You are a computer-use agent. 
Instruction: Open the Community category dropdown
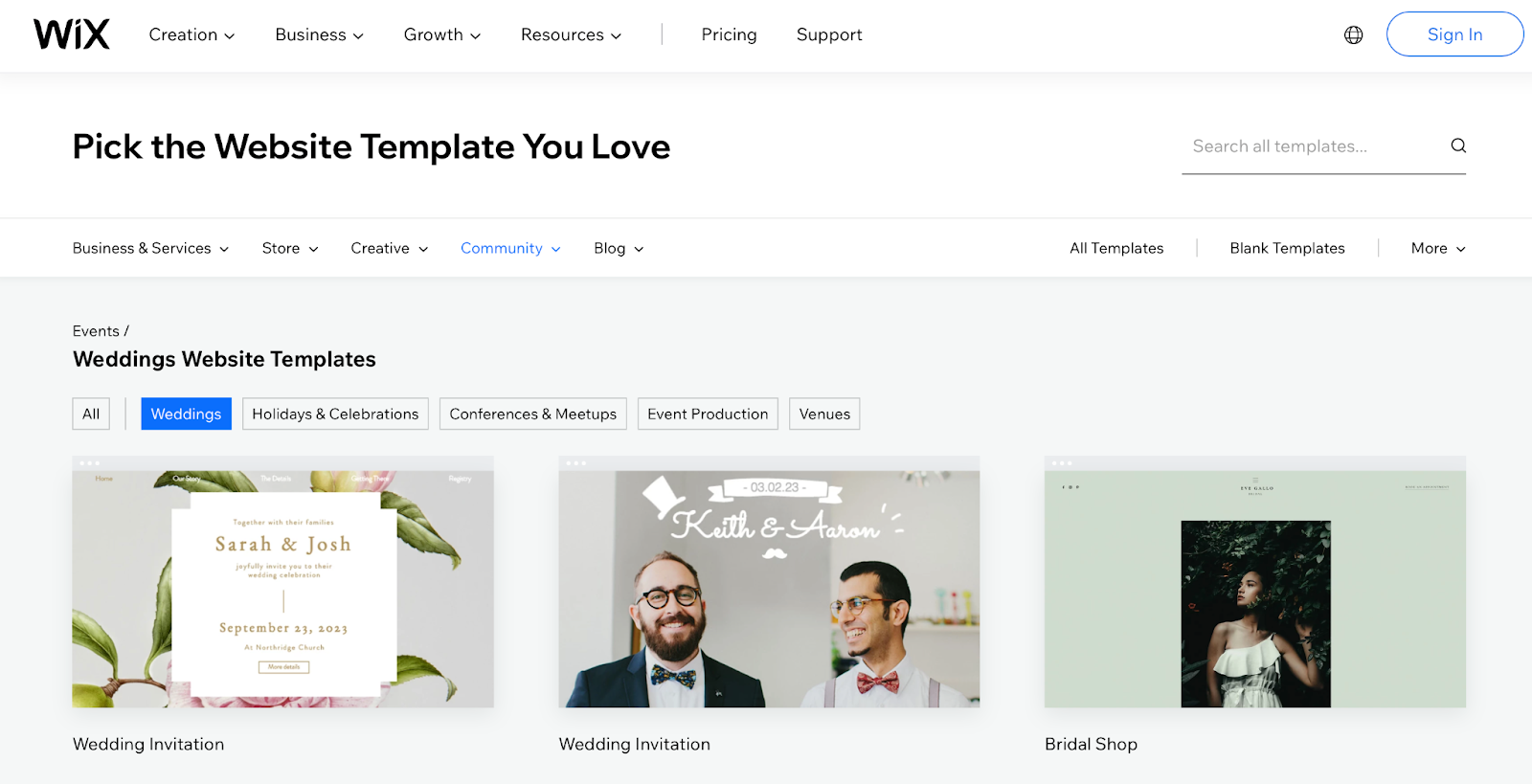click(x=510, y=248)
